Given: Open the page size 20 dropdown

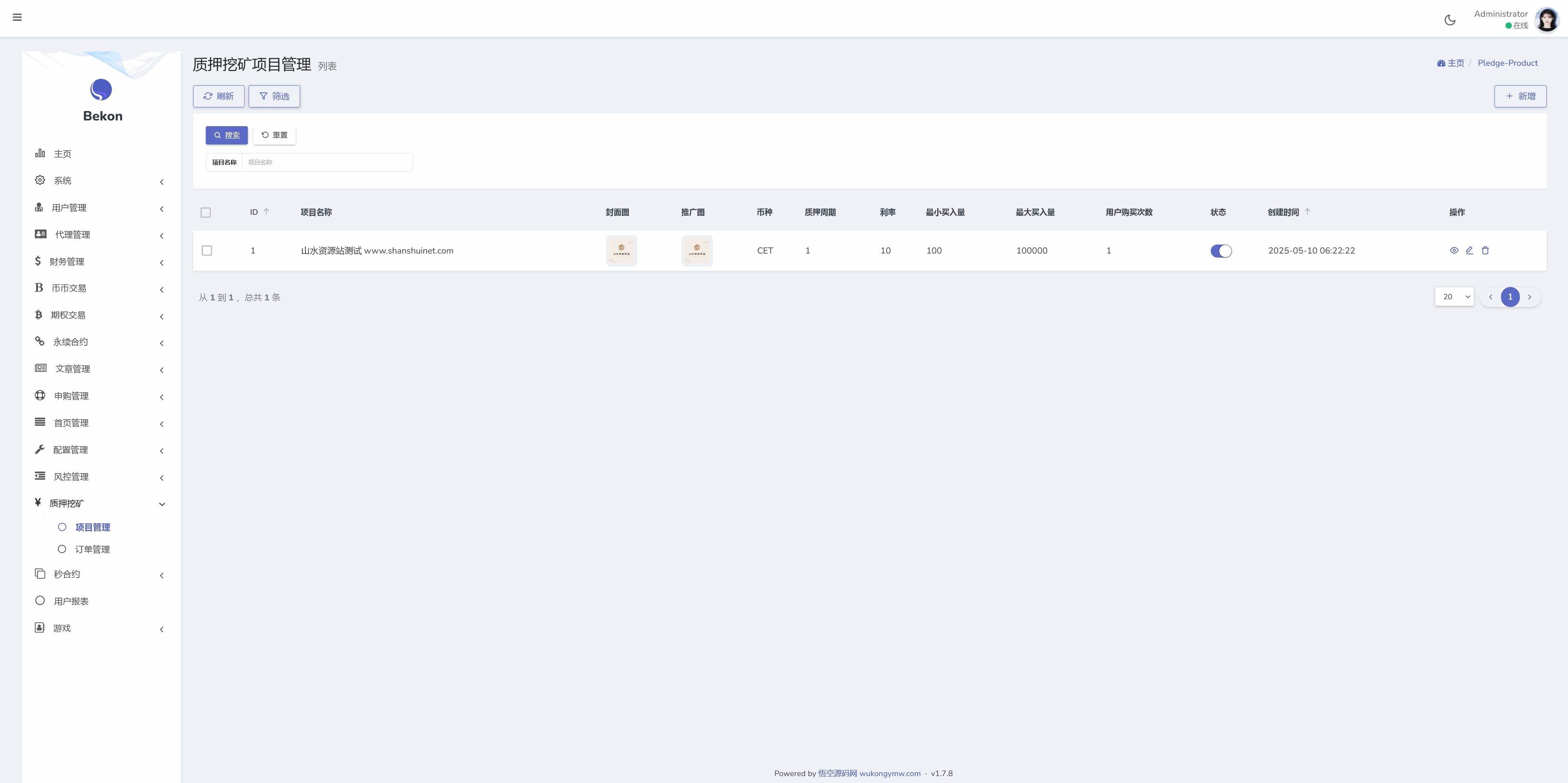Looking at the screenshot, I should (1454, 297).
